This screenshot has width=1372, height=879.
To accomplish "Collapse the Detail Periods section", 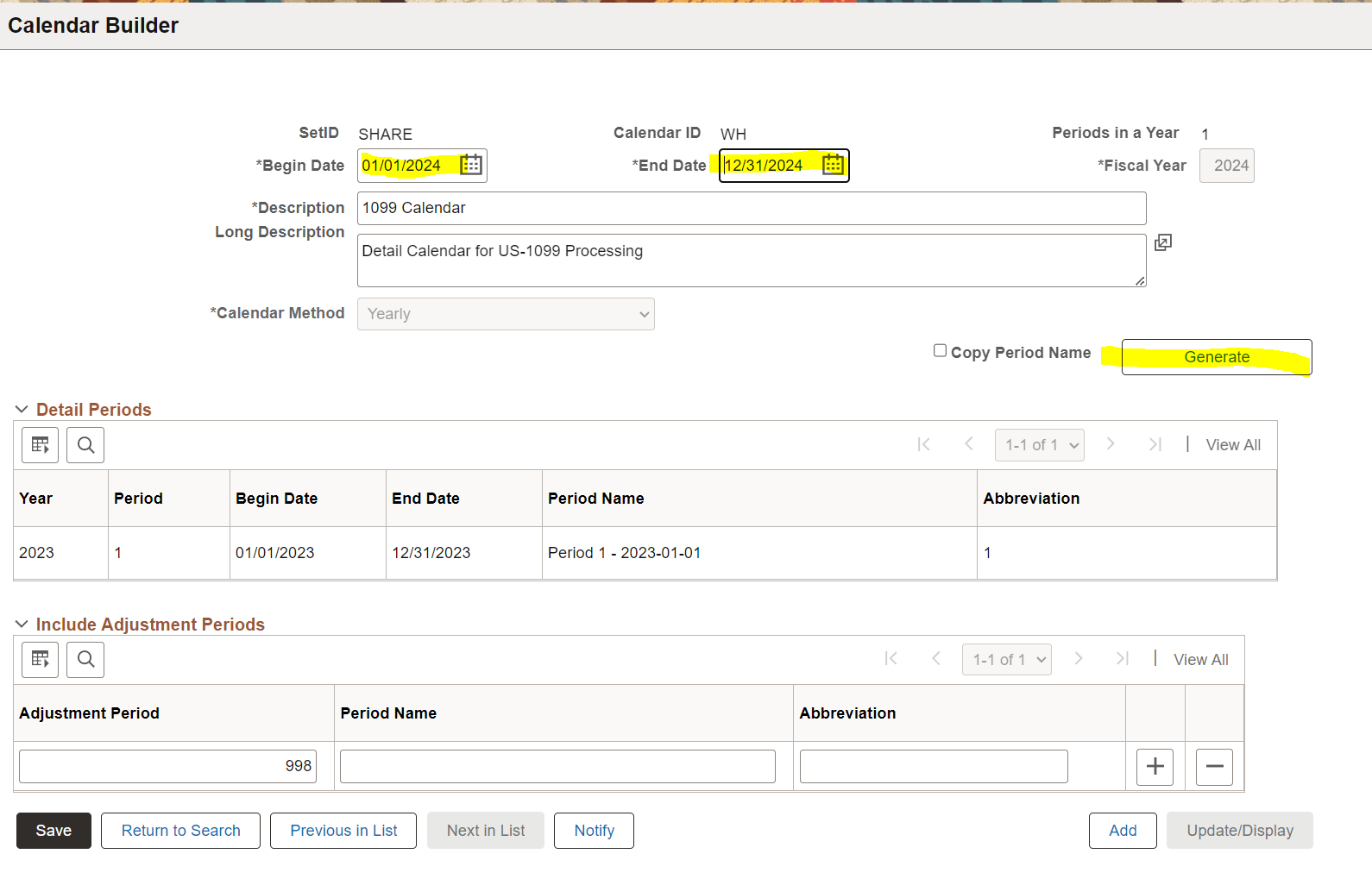I will 22,410.
